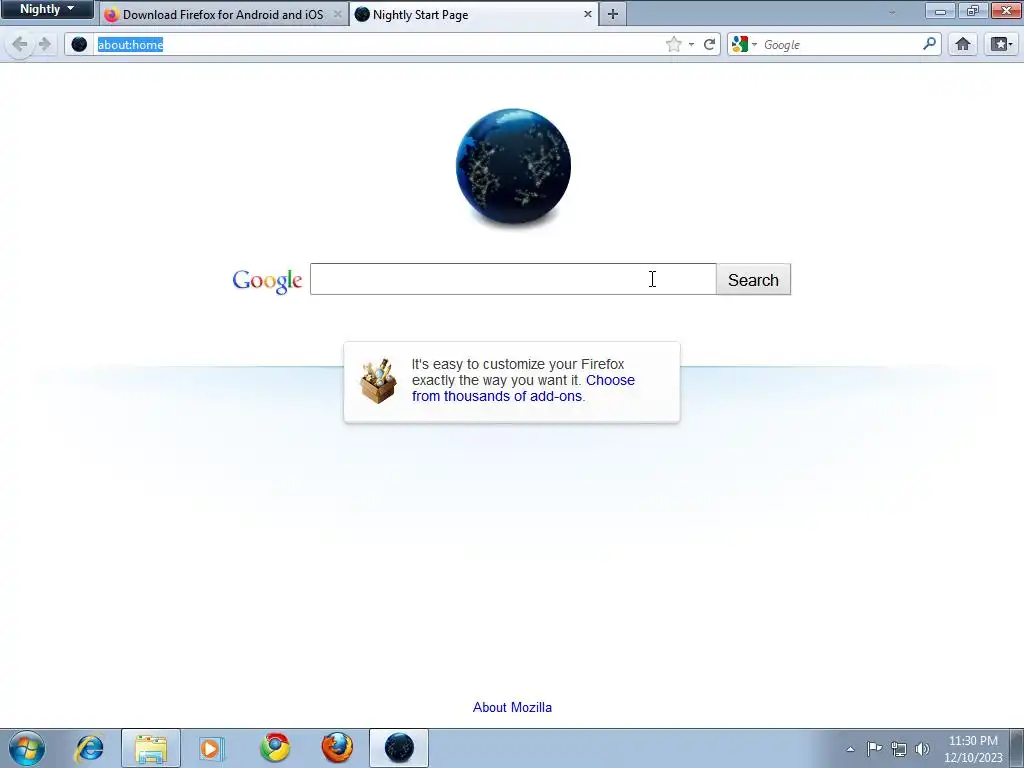Image resolution: width=1024 pixels, height=768 pixels.
Task: Open the search engine selector dropdown
Action: click(744, 44)
